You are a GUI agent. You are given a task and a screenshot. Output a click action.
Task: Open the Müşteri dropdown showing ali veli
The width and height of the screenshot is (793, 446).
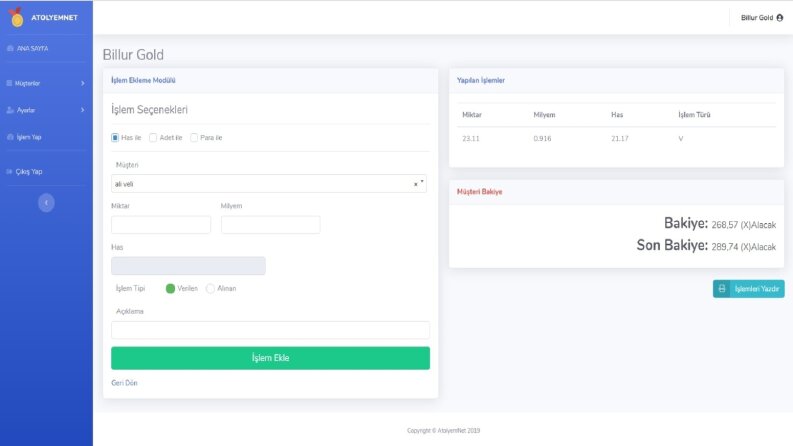pos(269,184)
